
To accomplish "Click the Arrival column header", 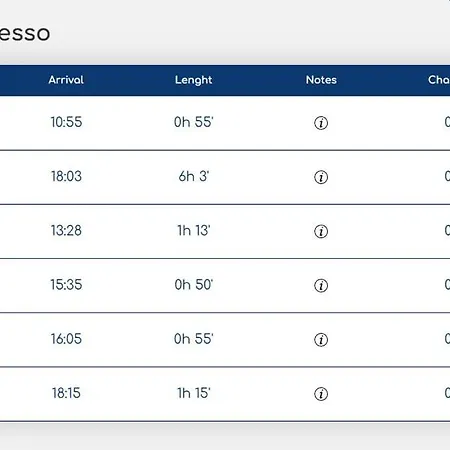I will point(66,80).
